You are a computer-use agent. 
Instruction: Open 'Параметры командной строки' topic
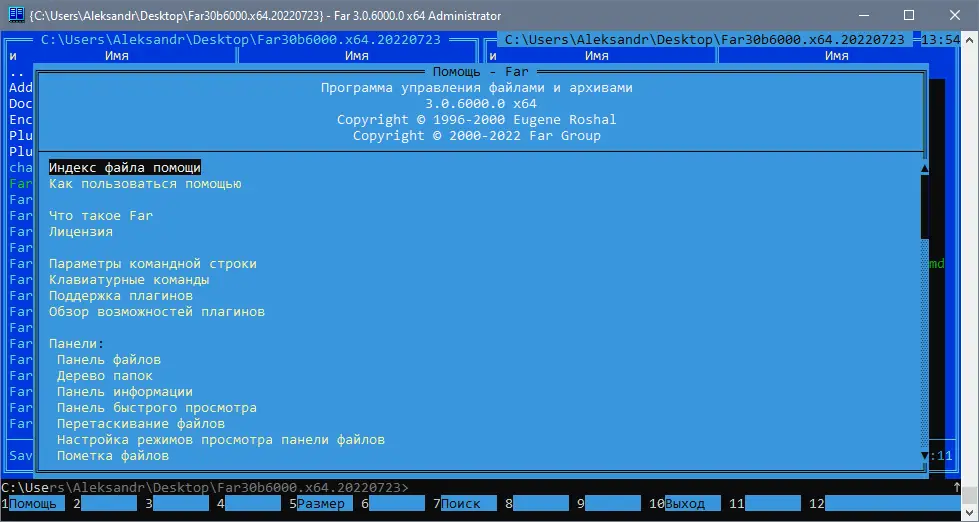pyautogui.click(x=153, y=263)
